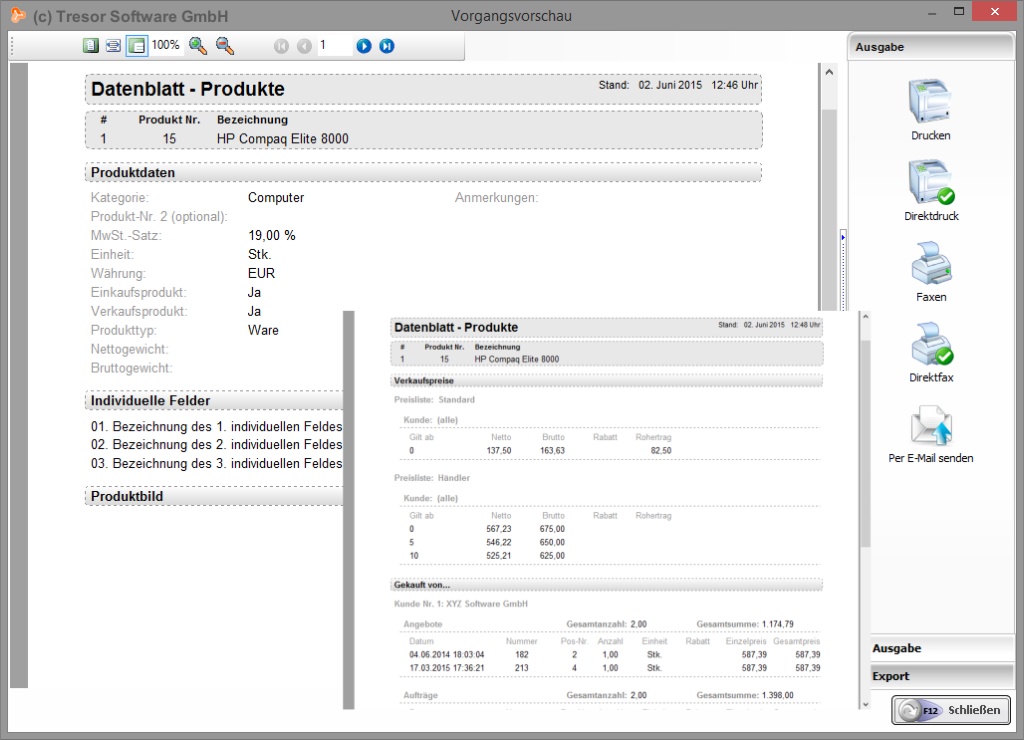Open the Faxen option
This screenshot has height=740, width=1024.
(x=930, y=265)
